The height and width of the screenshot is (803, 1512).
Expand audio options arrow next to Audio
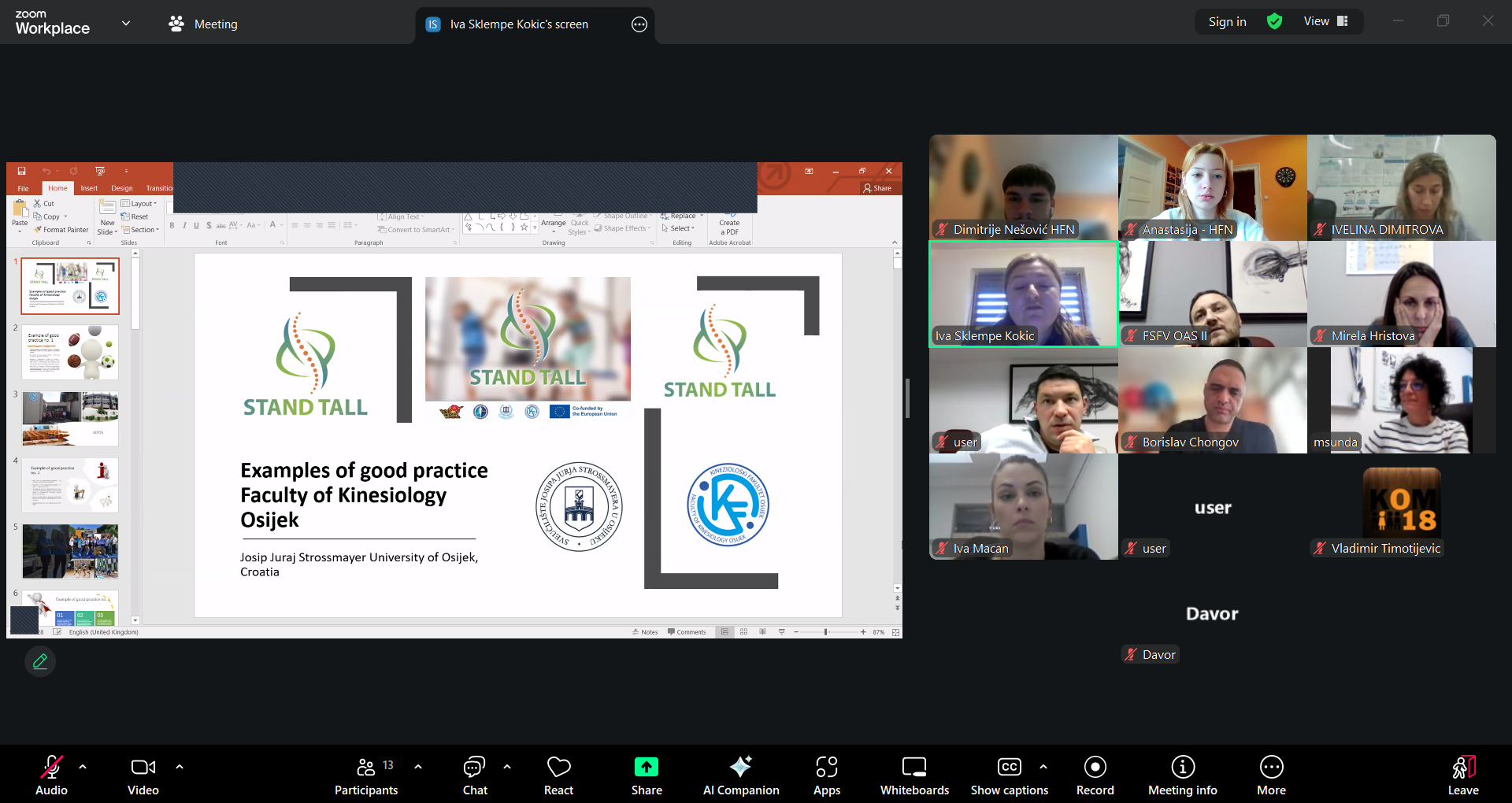coord(83,766)
